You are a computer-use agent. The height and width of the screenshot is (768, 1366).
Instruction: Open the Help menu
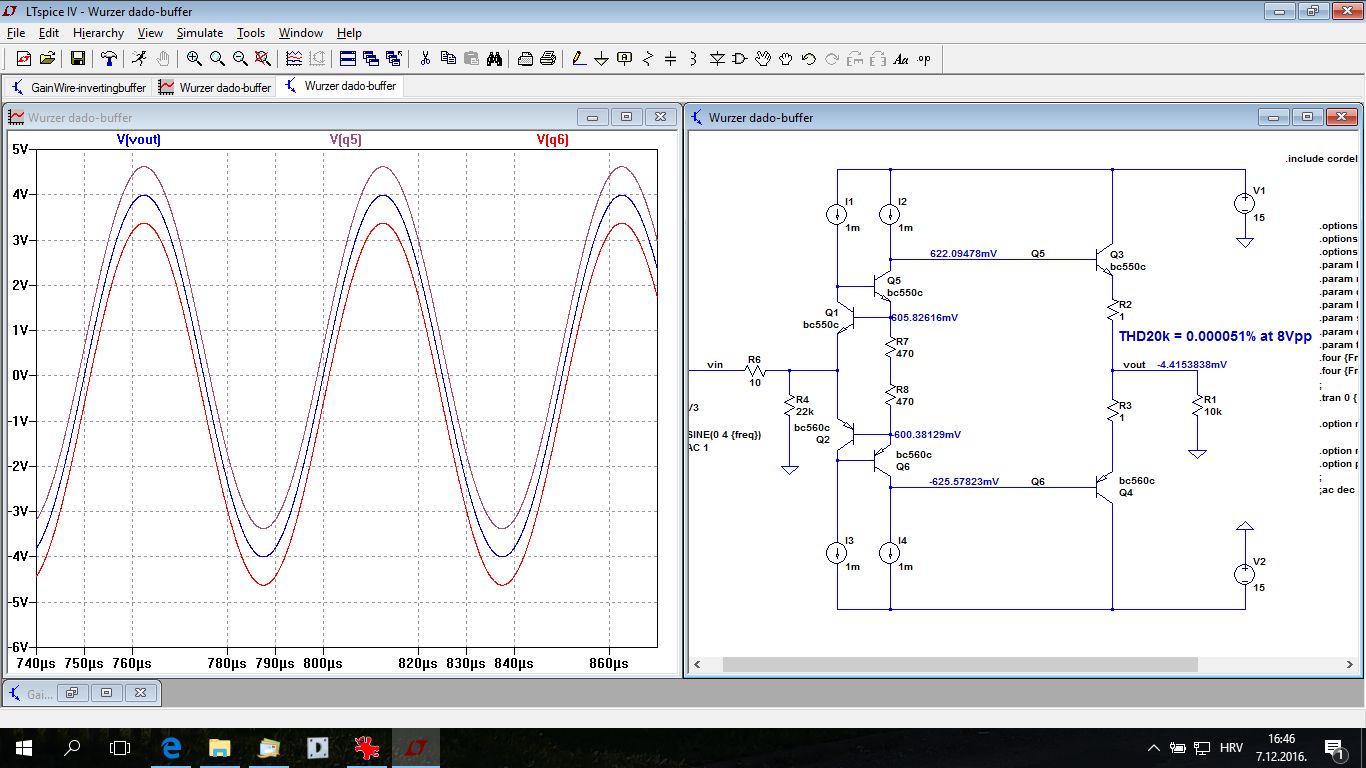[x=349, y=33]
